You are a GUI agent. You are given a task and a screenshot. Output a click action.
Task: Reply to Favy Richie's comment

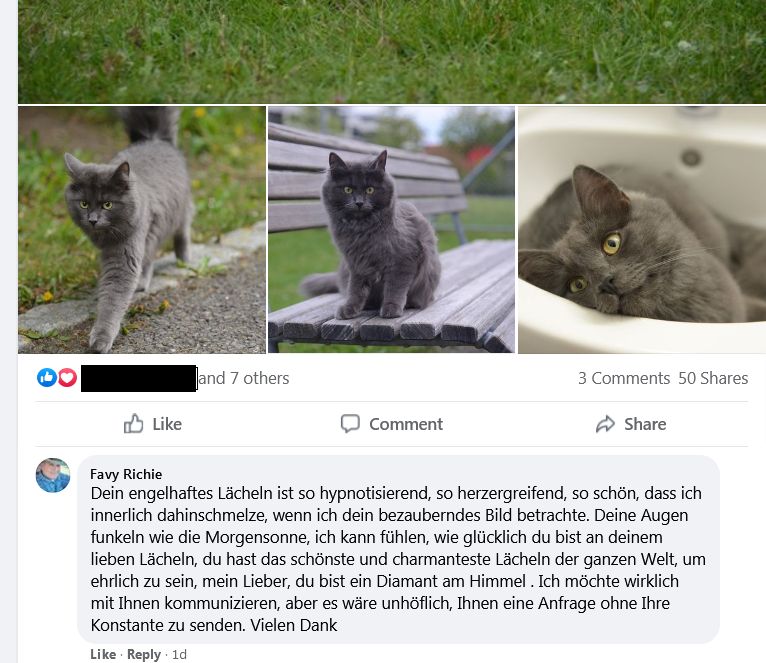point(144,654)
